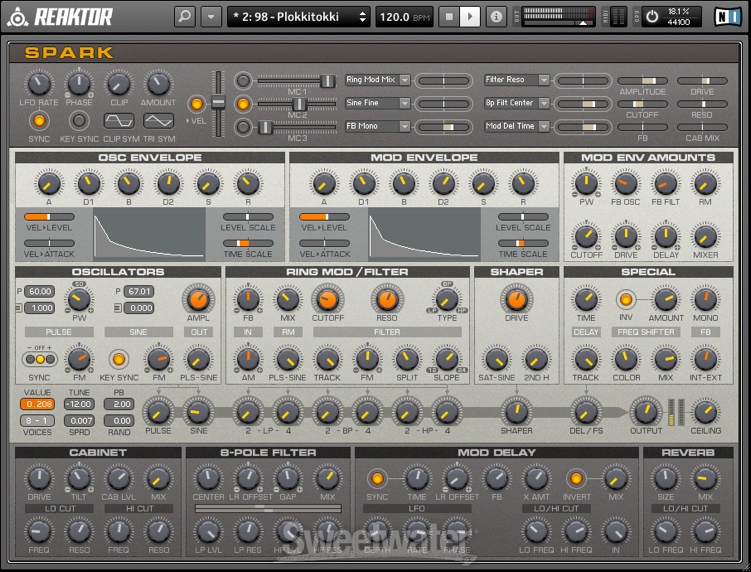Open the Filter Reso dropdown

click(x=517, y=80)
